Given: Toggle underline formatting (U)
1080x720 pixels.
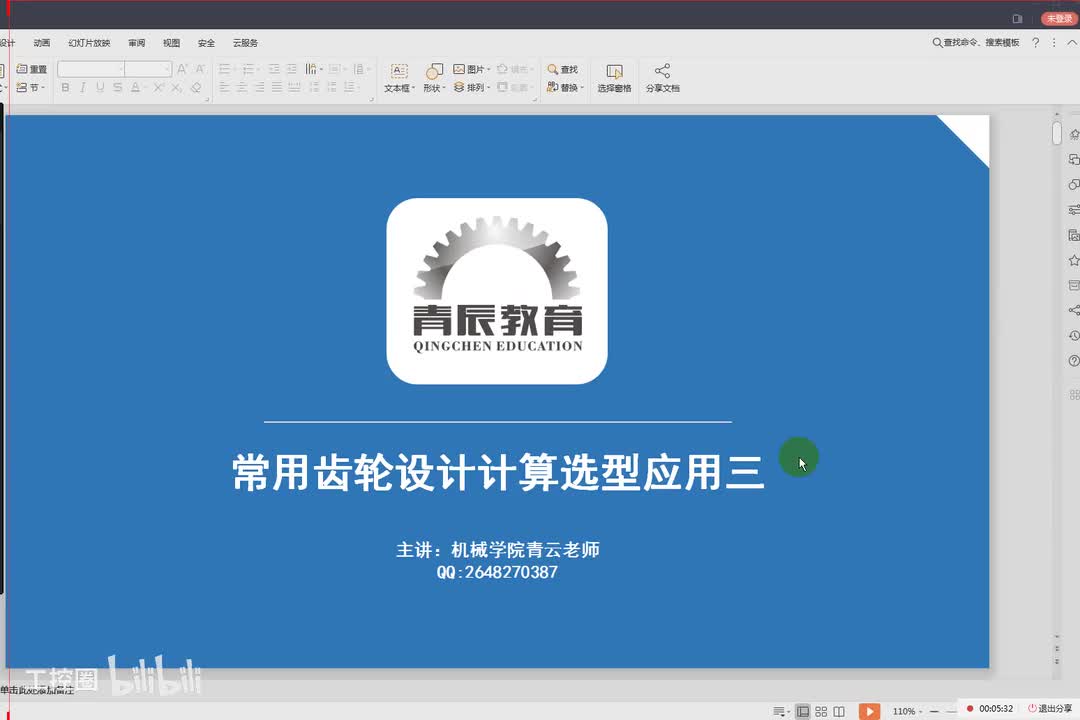Looking at the screenshot, I should (x=100, y=88).
